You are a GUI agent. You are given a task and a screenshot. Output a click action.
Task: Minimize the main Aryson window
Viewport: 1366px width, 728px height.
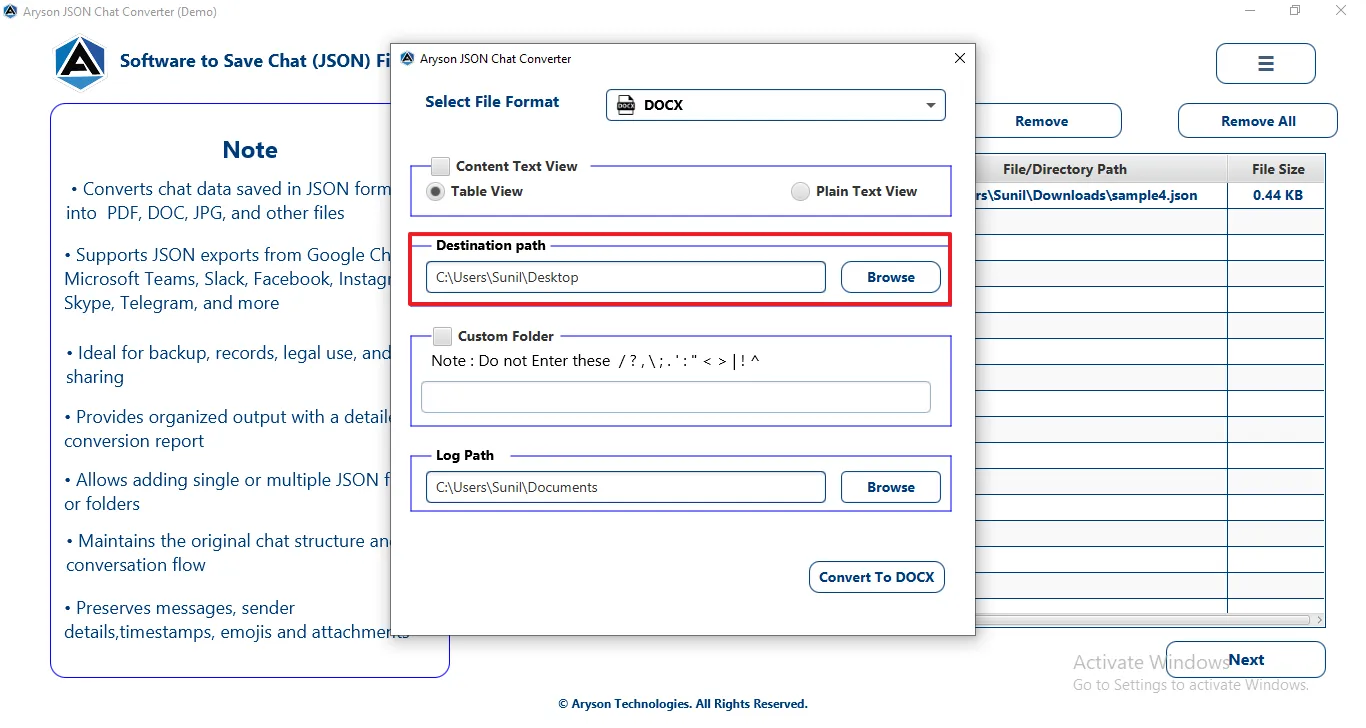[x=1251, y=11]
